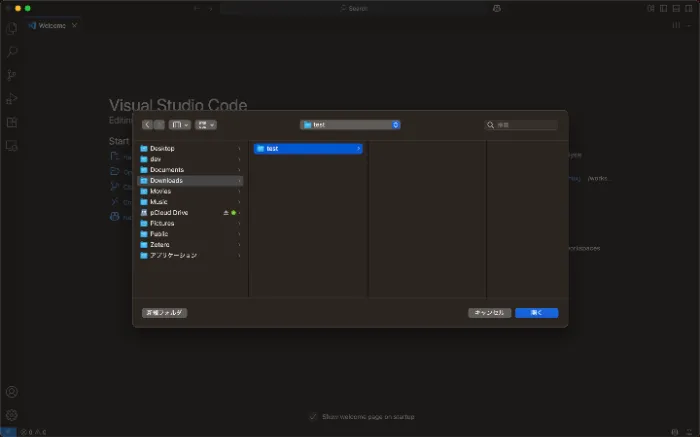Select the Welcome tab
Viewport: 700px width, 437px height.
click(50, 25)
